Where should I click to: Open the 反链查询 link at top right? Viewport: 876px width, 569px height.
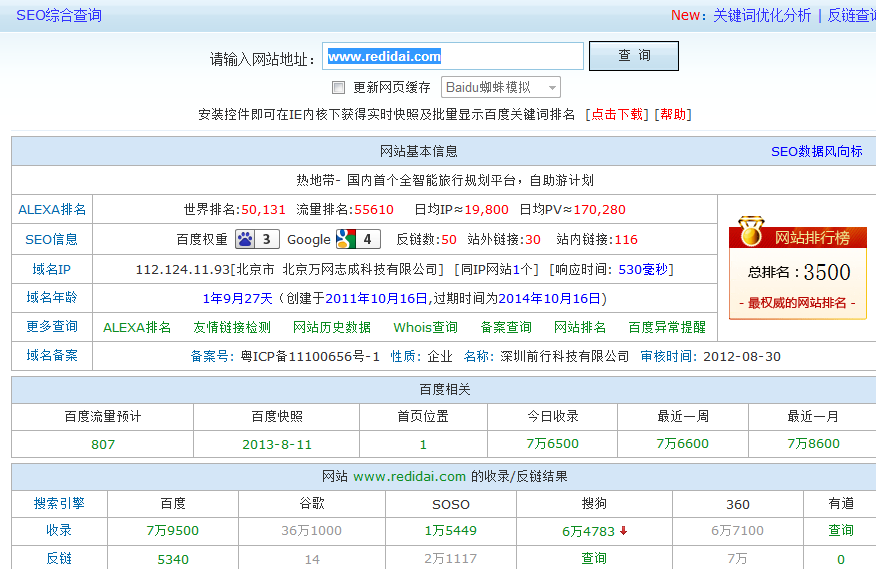click(851, 15)
